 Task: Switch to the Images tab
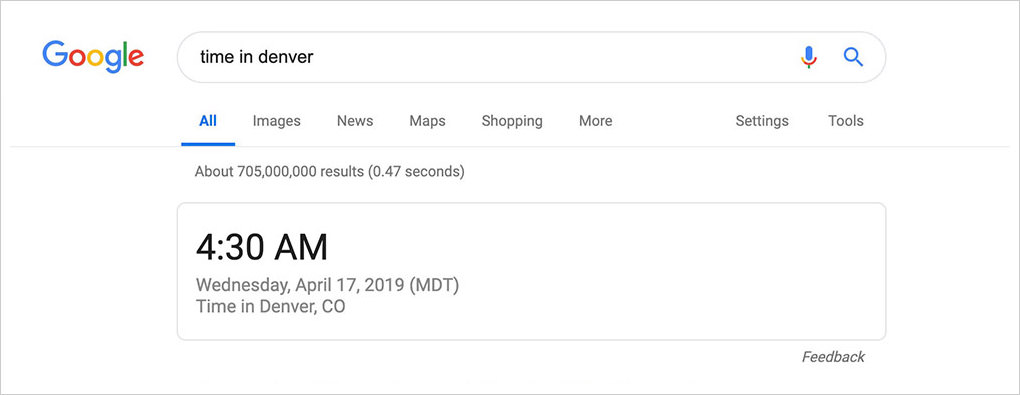pos(276,121)
